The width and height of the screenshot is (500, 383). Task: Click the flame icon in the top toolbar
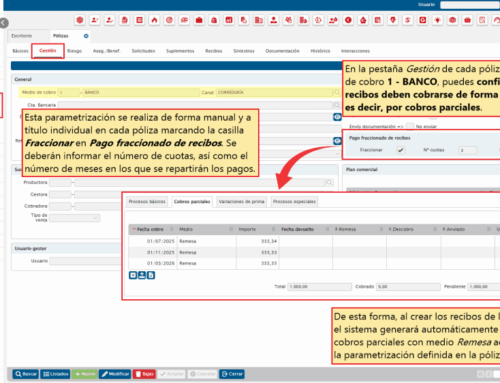point(154,20)
